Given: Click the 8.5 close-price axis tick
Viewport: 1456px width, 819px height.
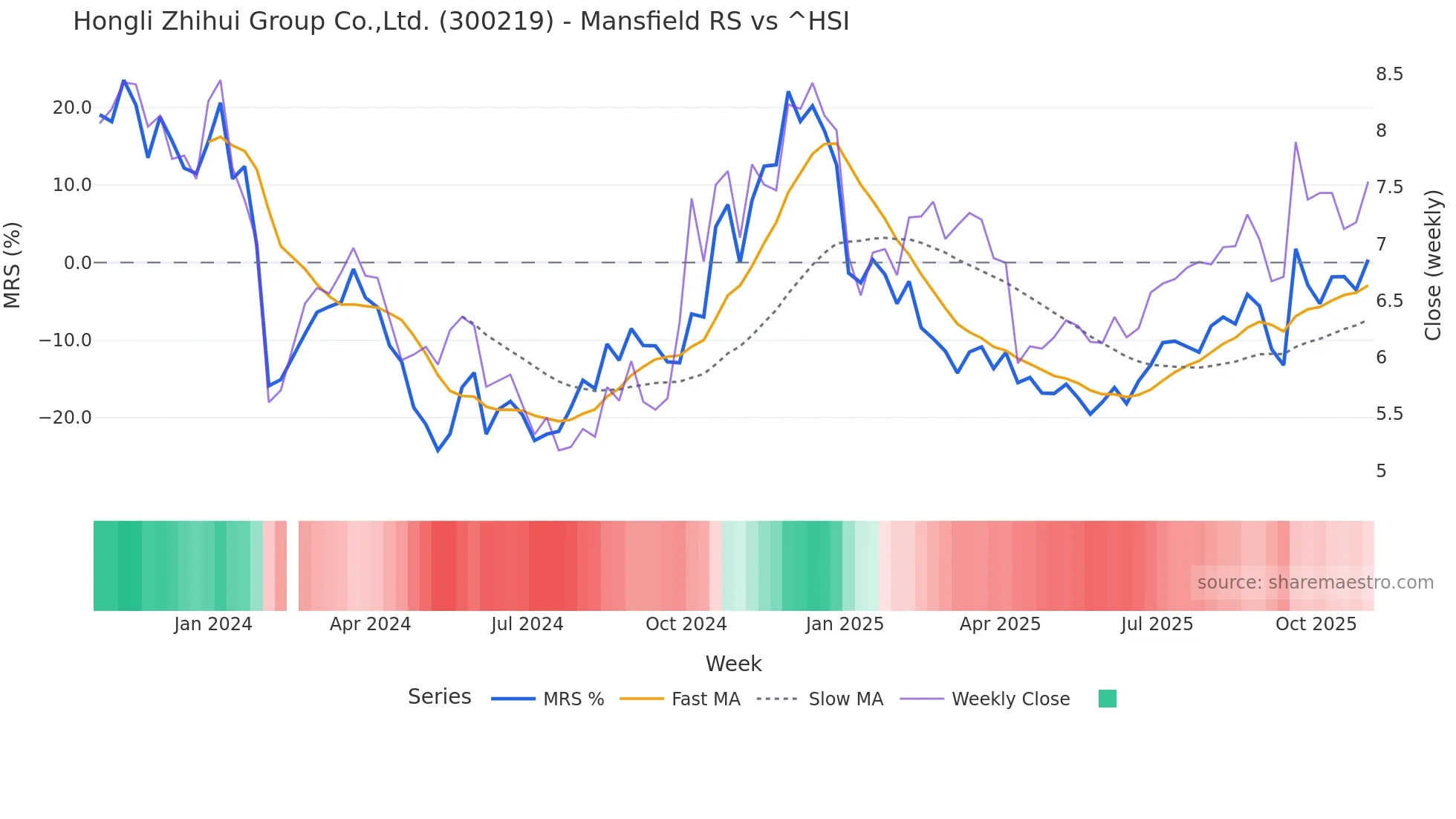Looking at the screenshot, I should pos(1389,74).
